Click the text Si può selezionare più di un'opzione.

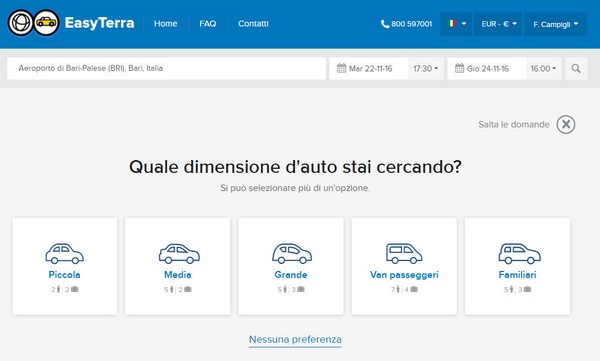[295, 188]
